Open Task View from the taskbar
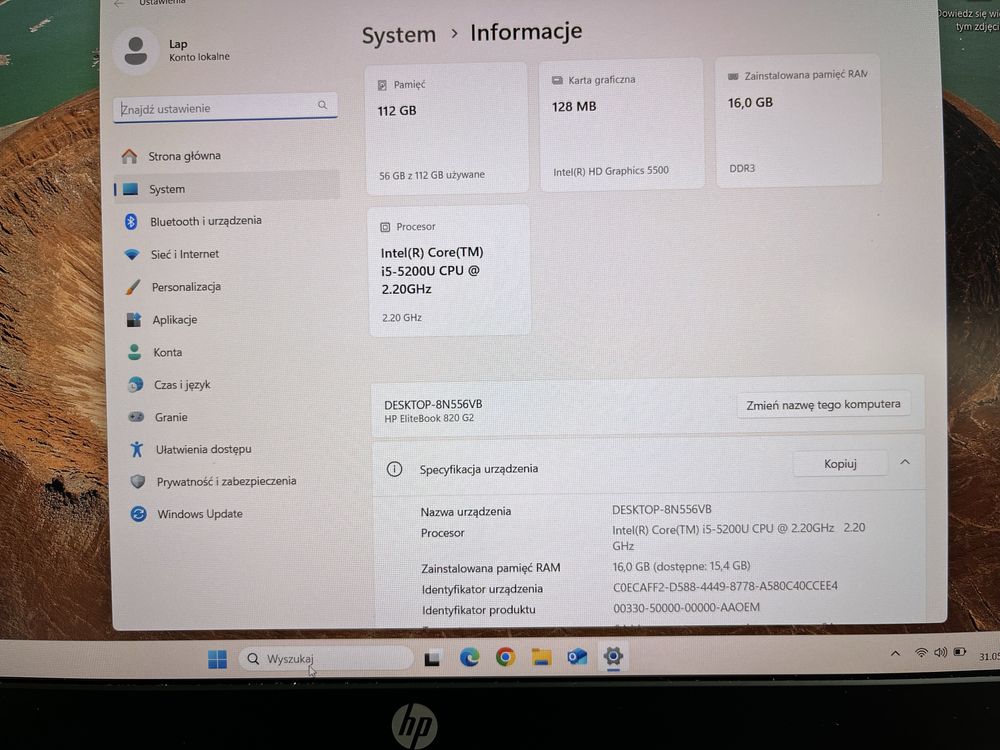The width and height of the screenshot is (1000, 750). pos(433,658)
